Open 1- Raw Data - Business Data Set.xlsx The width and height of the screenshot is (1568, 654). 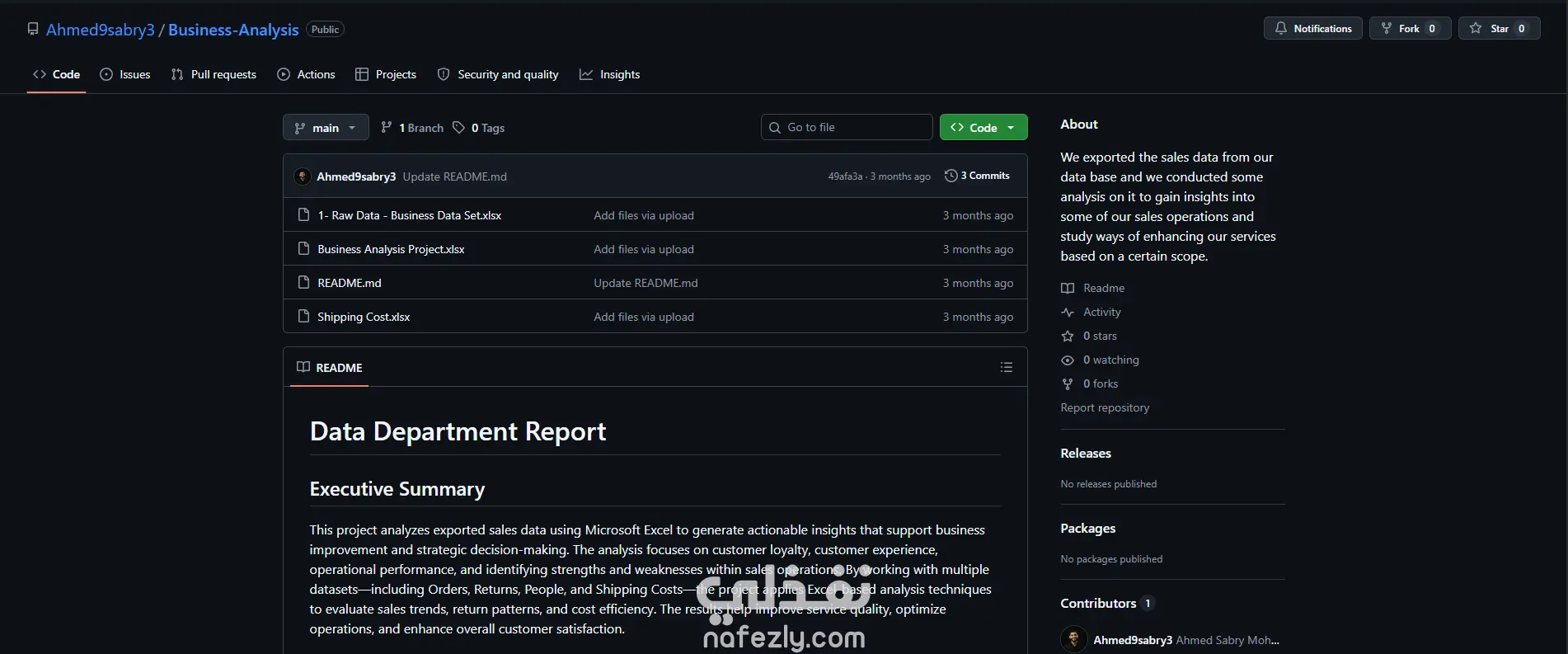coord(410,215)
